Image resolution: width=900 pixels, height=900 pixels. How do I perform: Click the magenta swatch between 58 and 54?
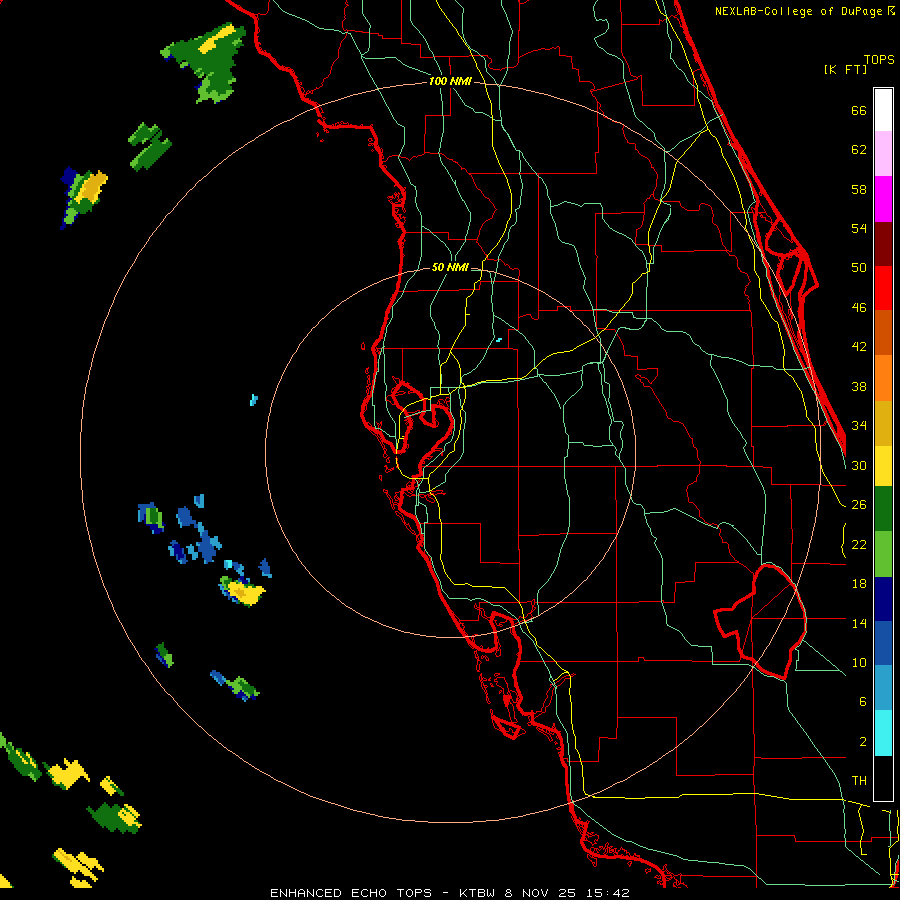click(x=883, y=199)
